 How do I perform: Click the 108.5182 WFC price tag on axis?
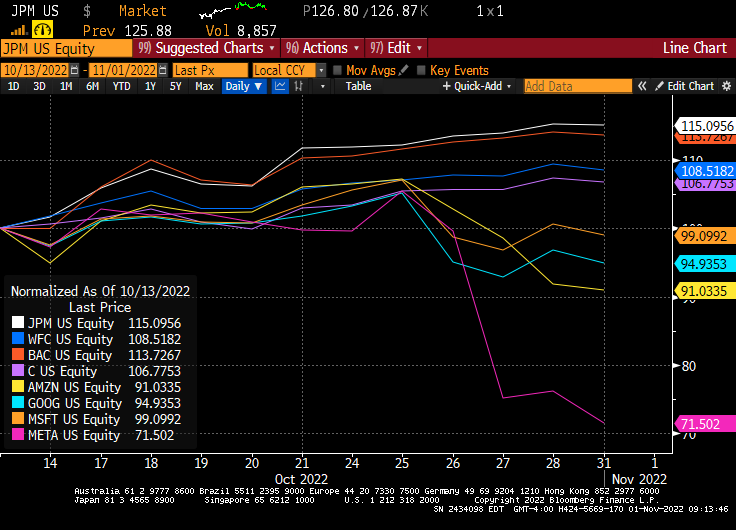705,171
